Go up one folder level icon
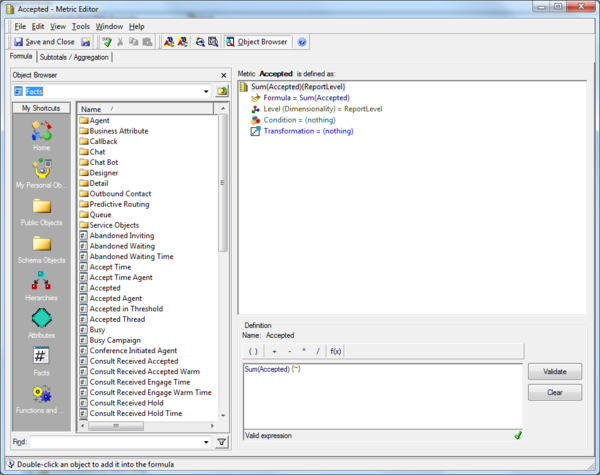This screenshot has width=600, height=475. tap(222, 91)
